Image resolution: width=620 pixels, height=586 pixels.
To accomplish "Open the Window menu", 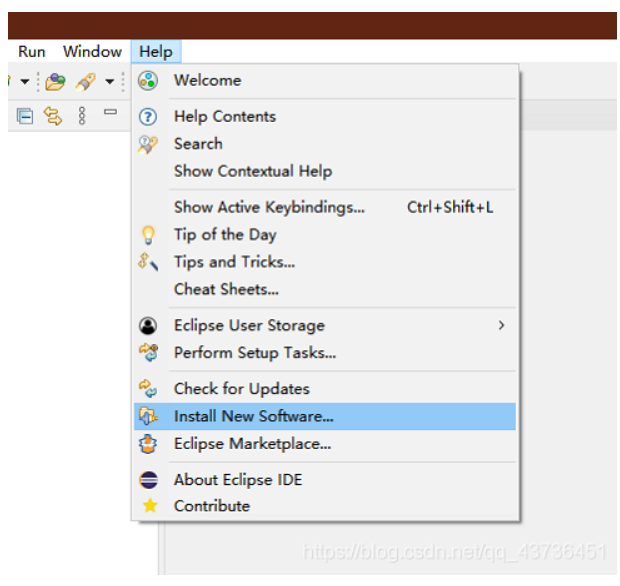I will coord(92,52).
